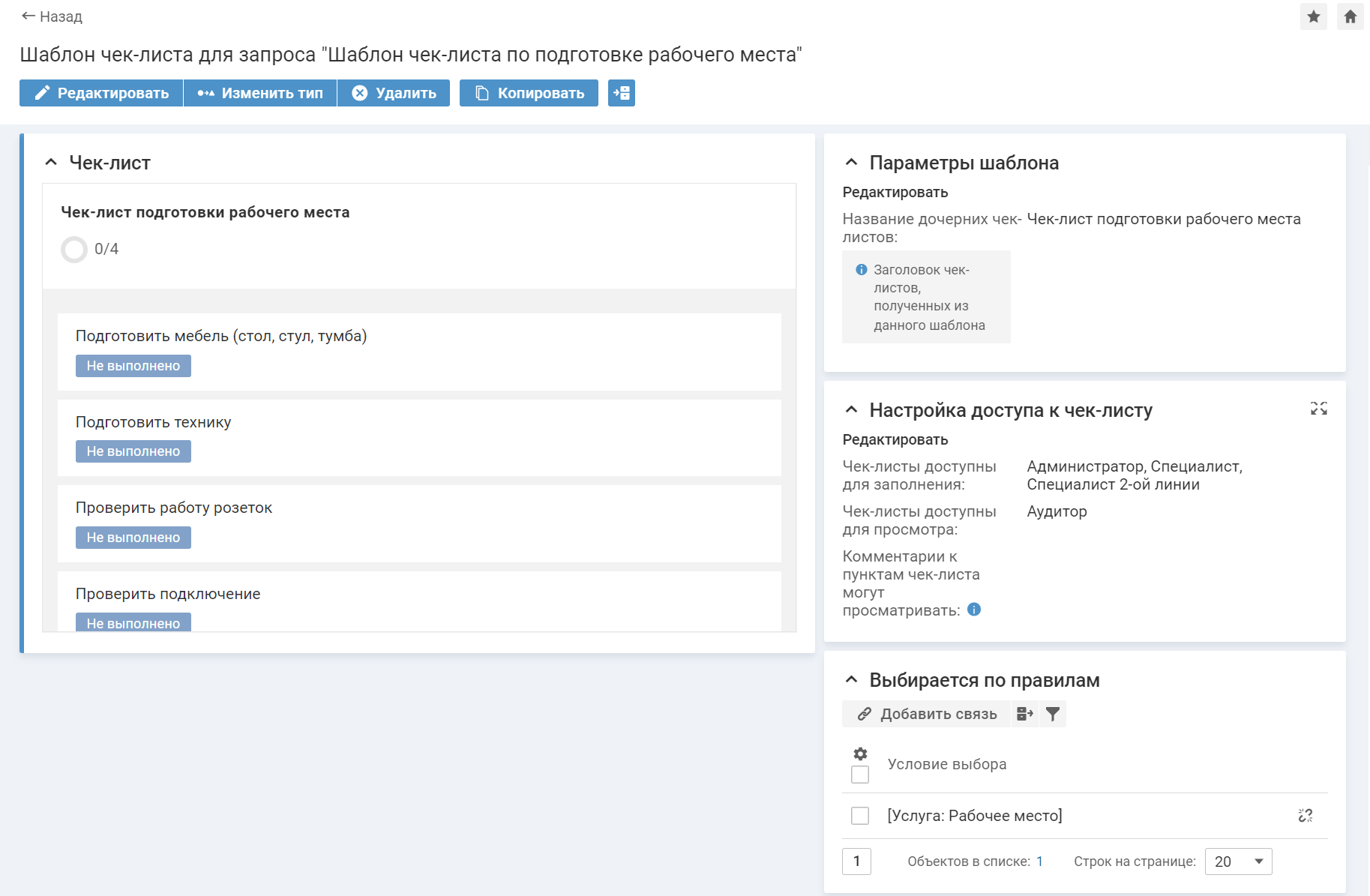Check the [Услуга: Рабочее место] row checkbox
1370x896 pixels.
click(x=860, y=816)
